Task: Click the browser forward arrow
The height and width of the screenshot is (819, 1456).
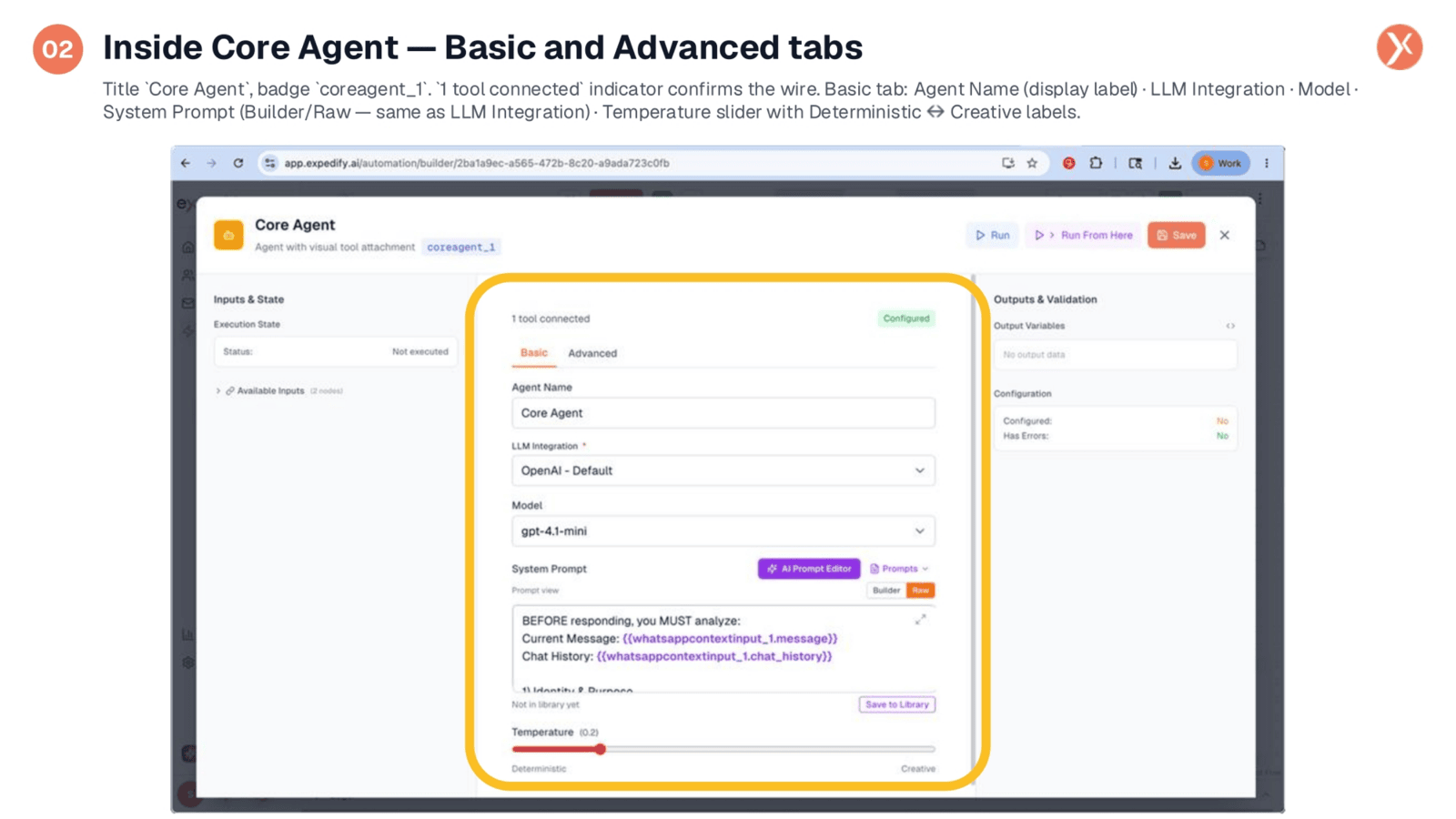Action: (x=211, y=163)
